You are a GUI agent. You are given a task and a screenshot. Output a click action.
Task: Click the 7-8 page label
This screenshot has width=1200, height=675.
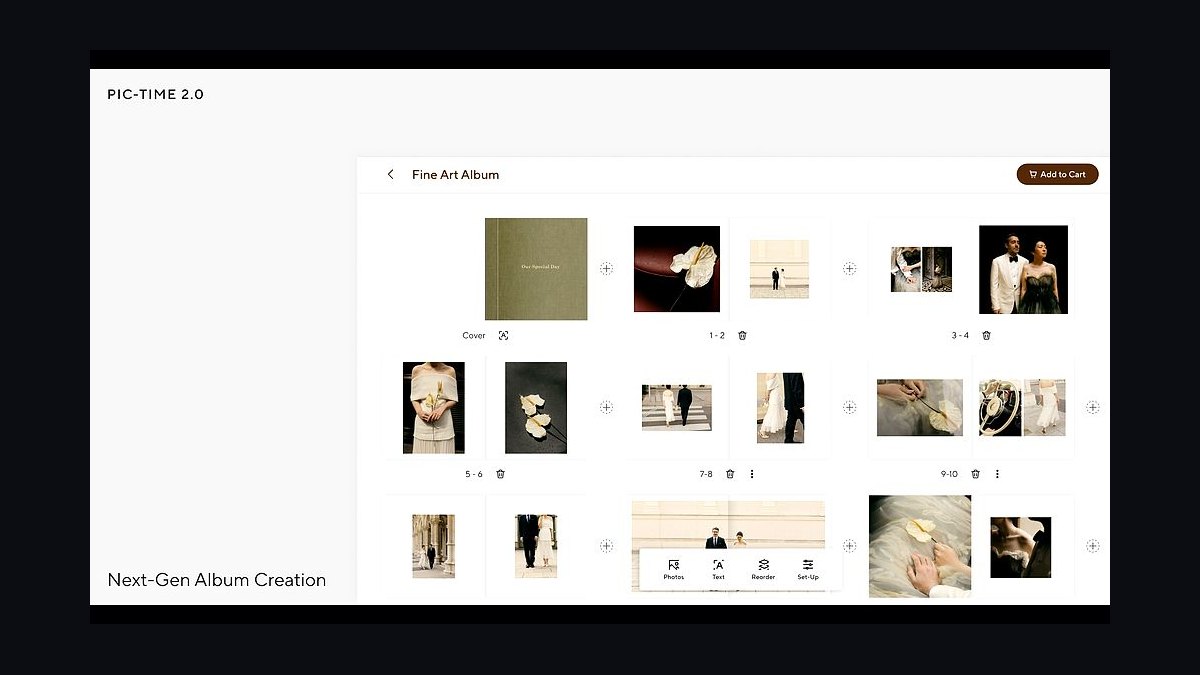(x=706, y=474)
